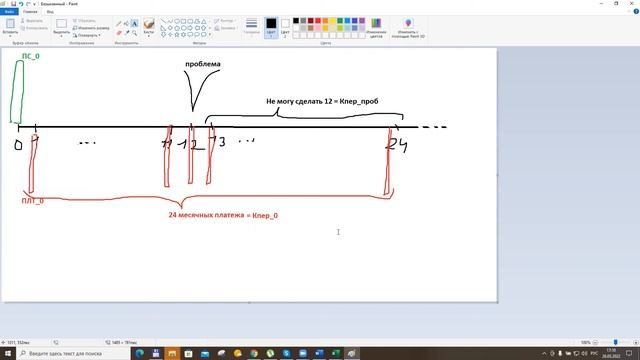The image size is (640, 360).
Task: Choose the Line shape
Action: (x=163, y=21)
